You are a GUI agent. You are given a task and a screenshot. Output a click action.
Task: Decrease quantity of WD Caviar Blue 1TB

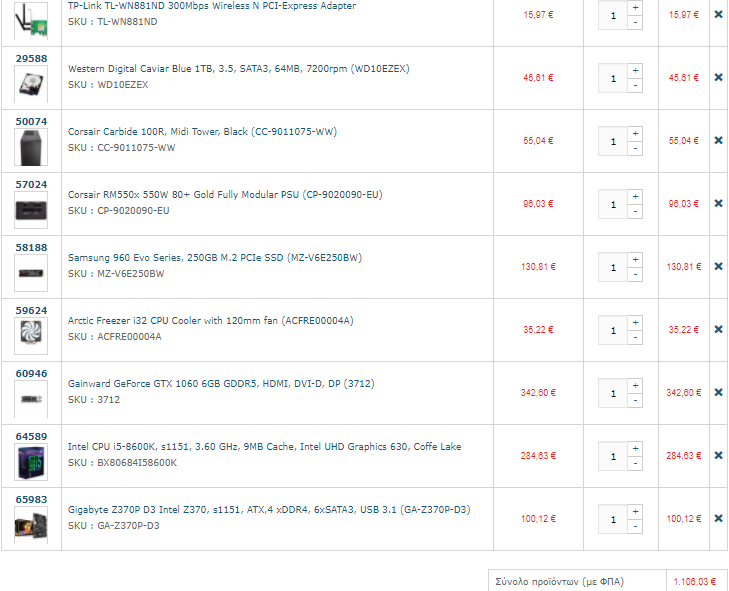[635, 86]
